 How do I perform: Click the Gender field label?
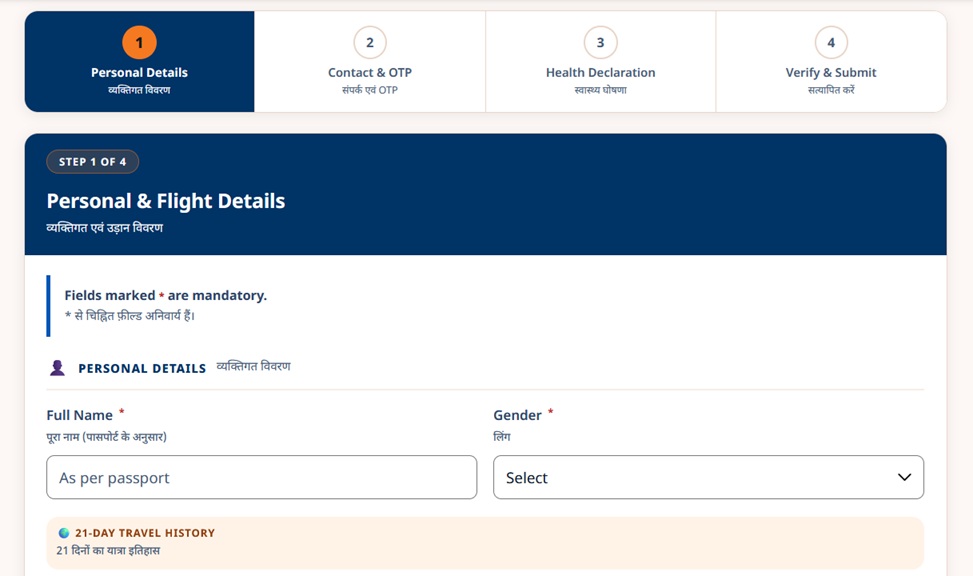click(x=518, y=415)
